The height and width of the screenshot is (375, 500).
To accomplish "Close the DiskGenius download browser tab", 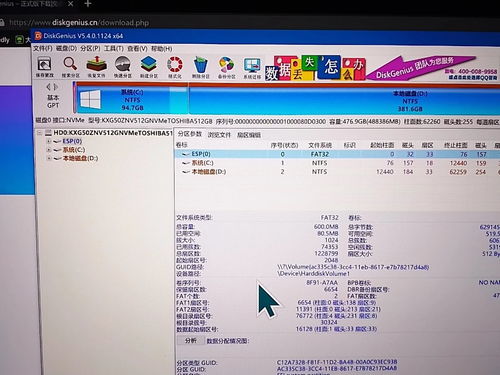I will tap(71, 4).
